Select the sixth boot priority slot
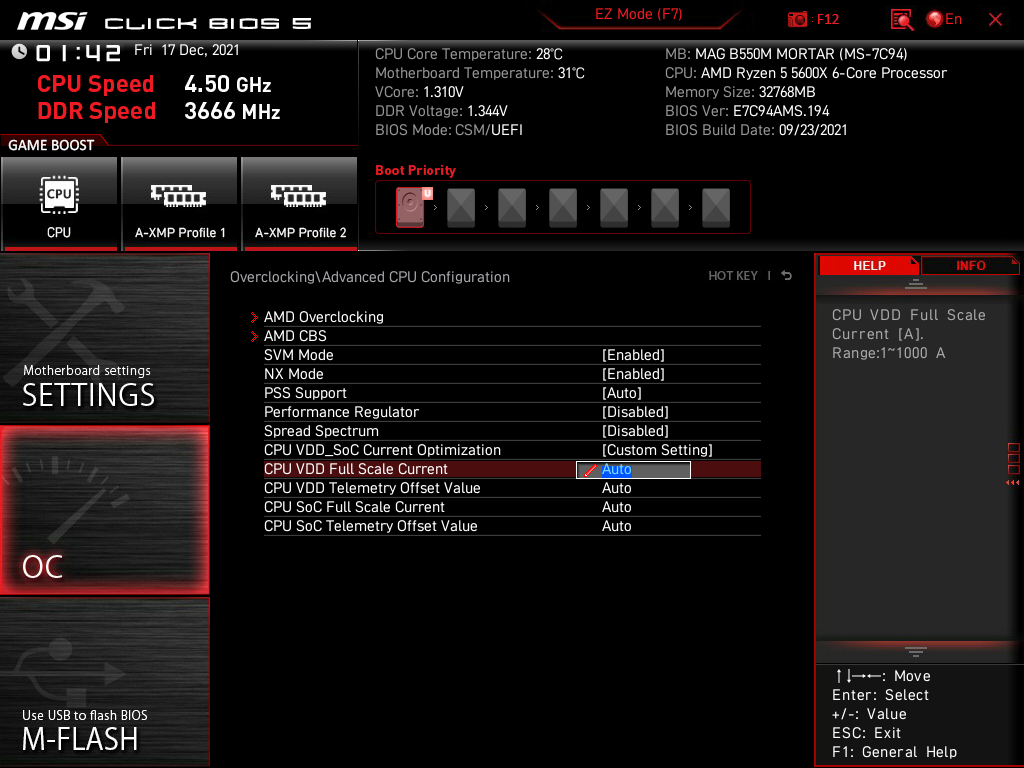The width and height of the screenshot is (1024, 768). coord(665,207)
